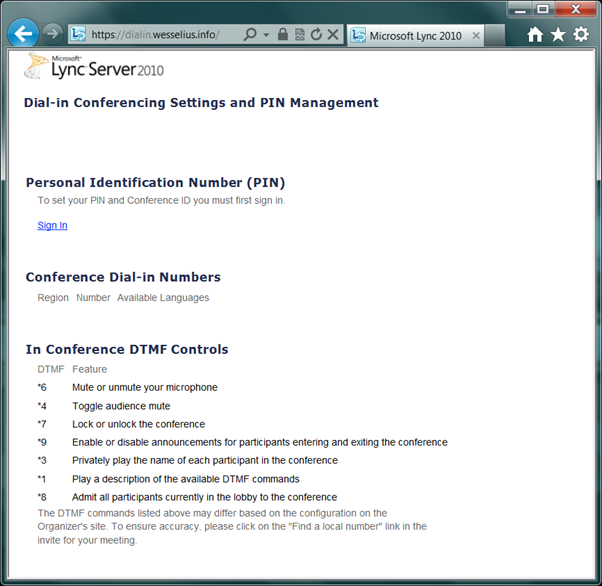602x586 pixels.
Task: Click the search magnifier in address bar
Action: point(250,35)
